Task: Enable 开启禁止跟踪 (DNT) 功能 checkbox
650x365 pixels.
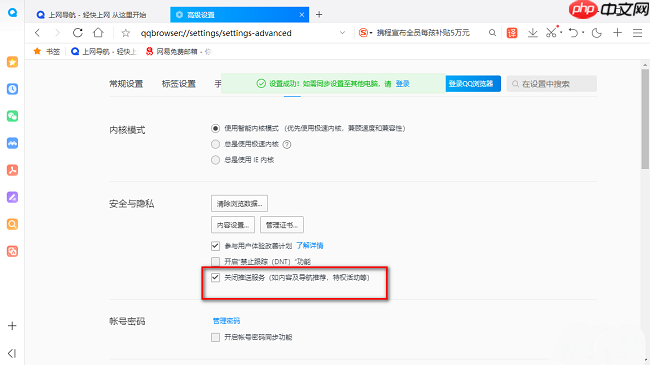Action: (x=215, y=262)
